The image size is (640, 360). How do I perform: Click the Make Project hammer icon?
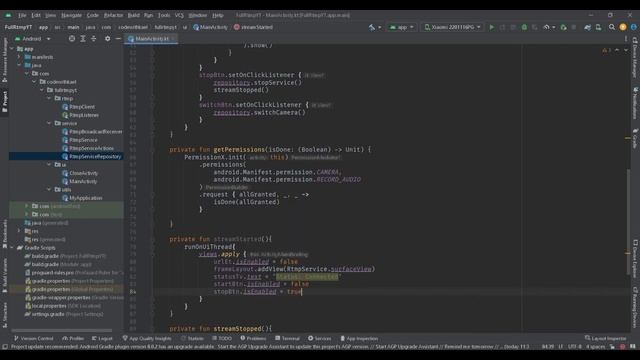click(x=372, y=27)
